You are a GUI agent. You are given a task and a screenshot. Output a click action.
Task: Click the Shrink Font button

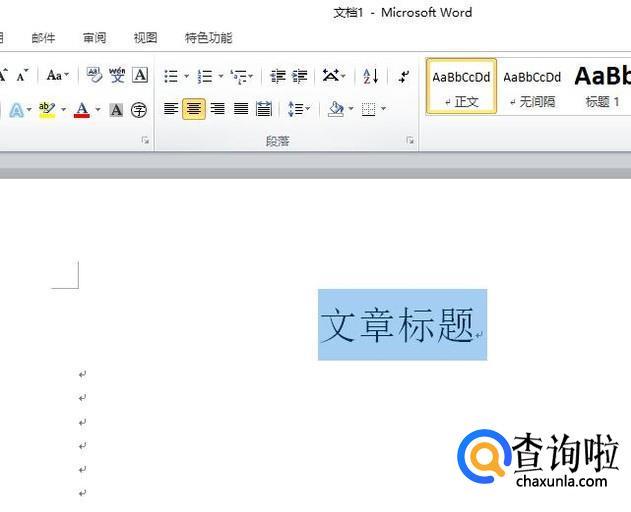coord(23,75)
